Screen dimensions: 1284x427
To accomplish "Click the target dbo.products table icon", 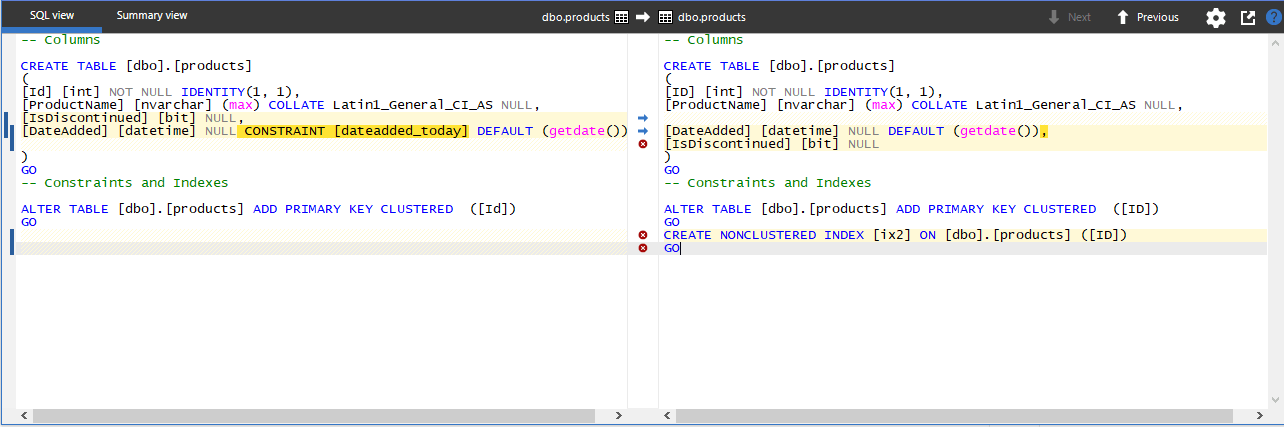I will tap(665, 17).
